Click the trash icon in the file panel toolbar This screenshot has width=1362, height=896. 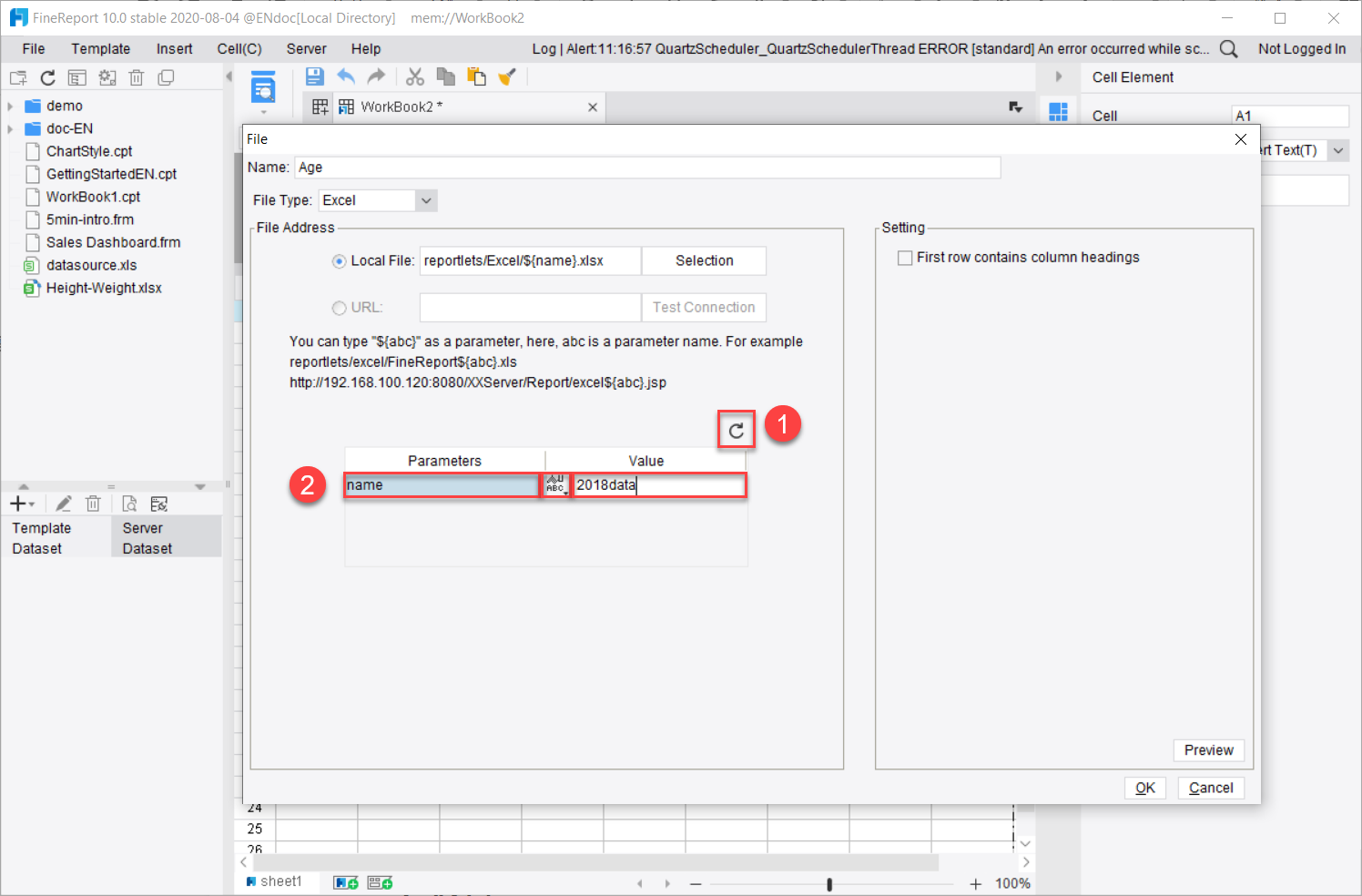(137, 77)
